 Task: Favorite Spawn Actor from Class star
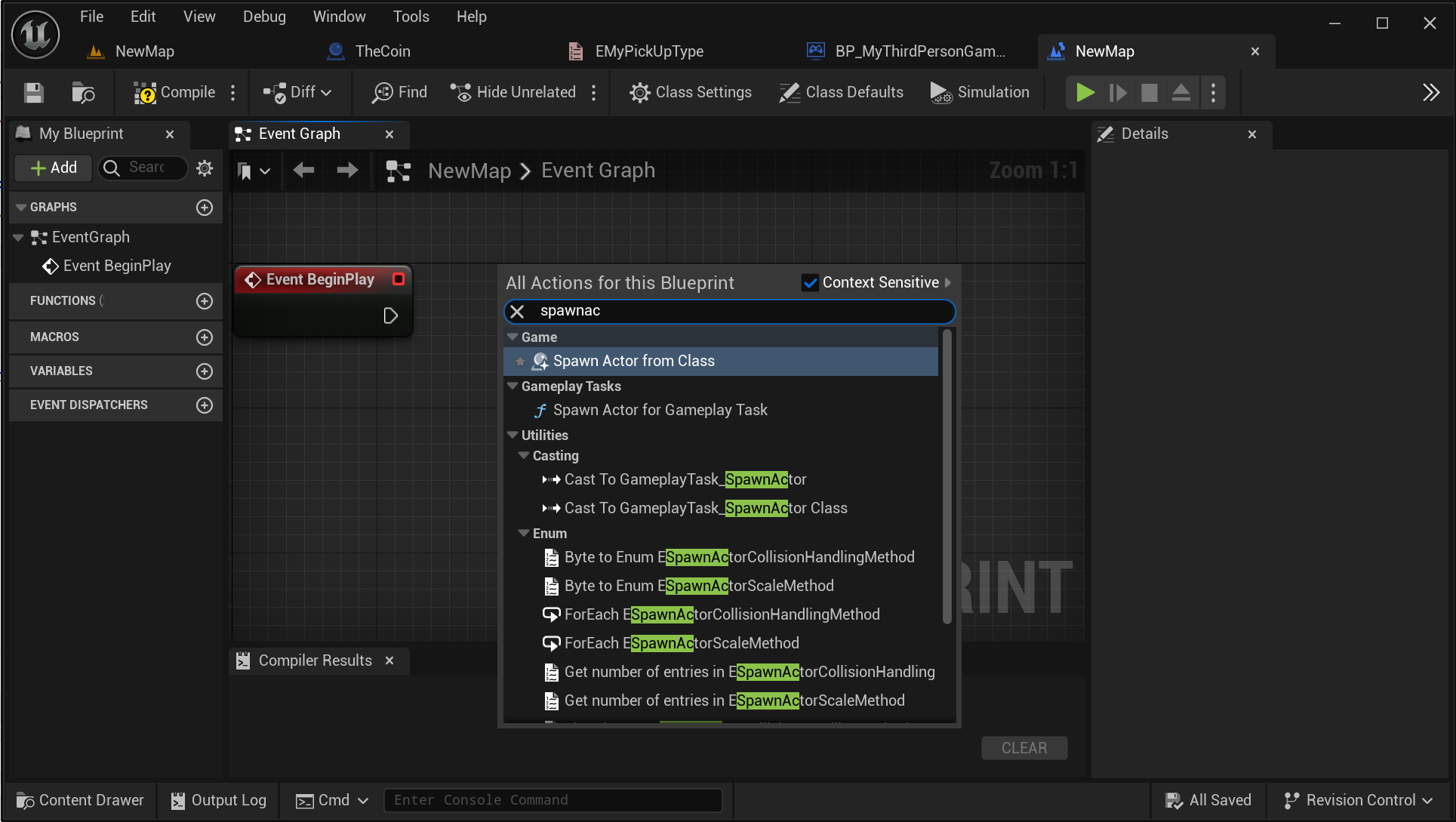pos(520,362)
